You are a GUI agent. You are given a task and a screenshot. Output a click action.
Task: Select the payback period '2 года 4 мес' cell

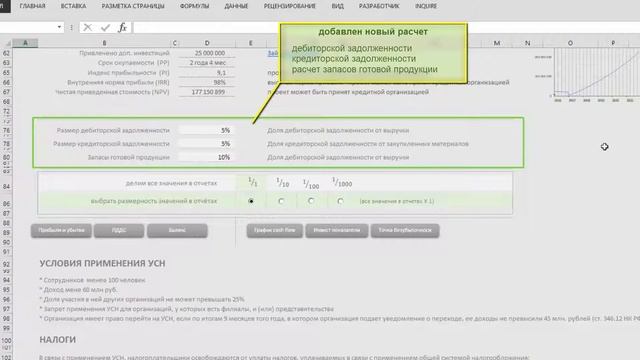pos(207,63)
